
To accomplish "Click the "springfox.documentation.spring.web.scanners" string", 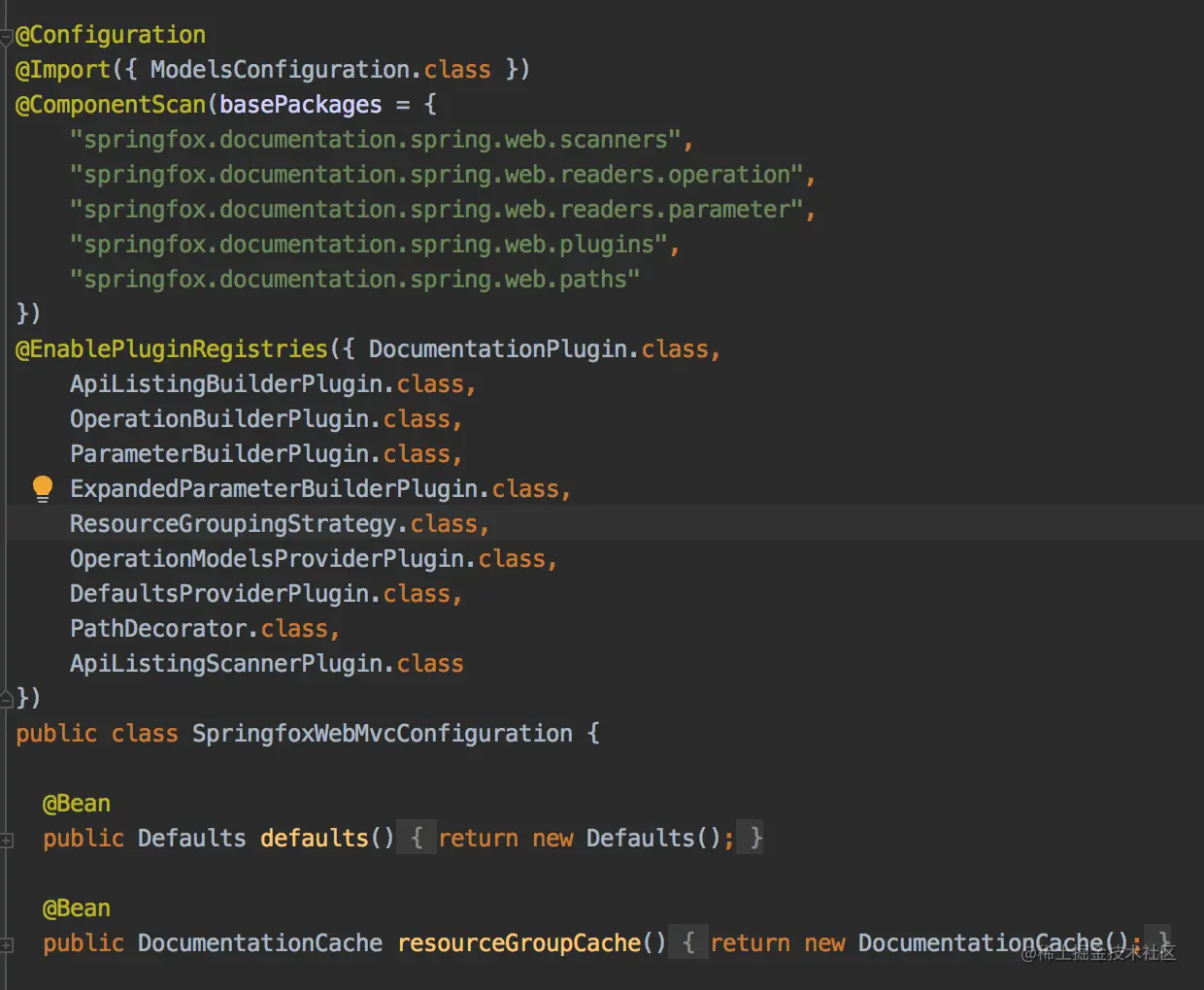I will [375, 140].
